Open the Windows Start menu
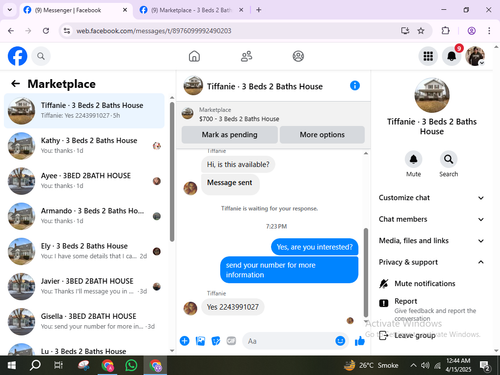Viewport: 500px width, 375px height. (x=12, y=365)
